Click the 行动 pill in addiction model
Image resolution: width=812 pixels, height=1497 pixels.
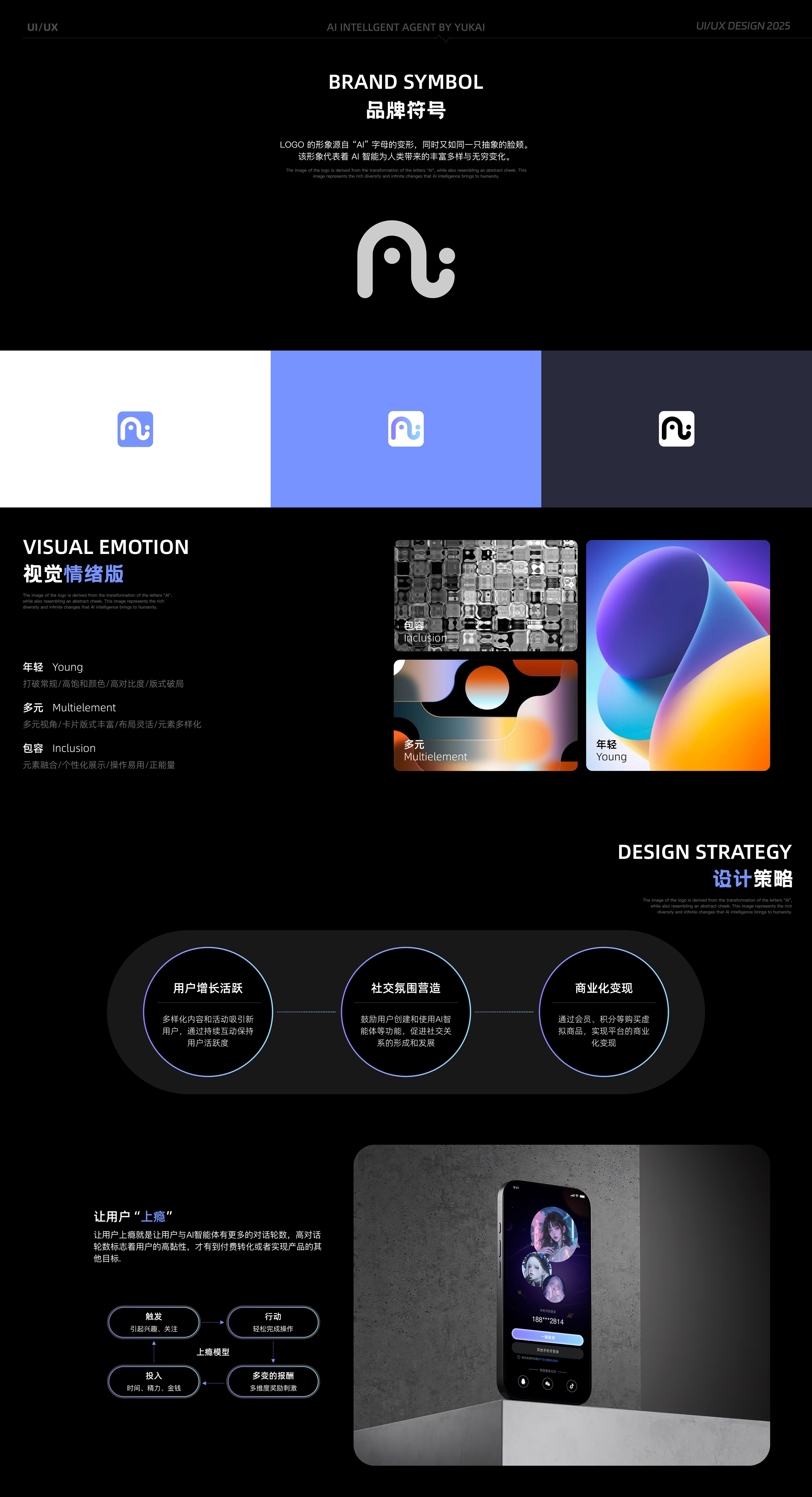(x=273, y=1322)
